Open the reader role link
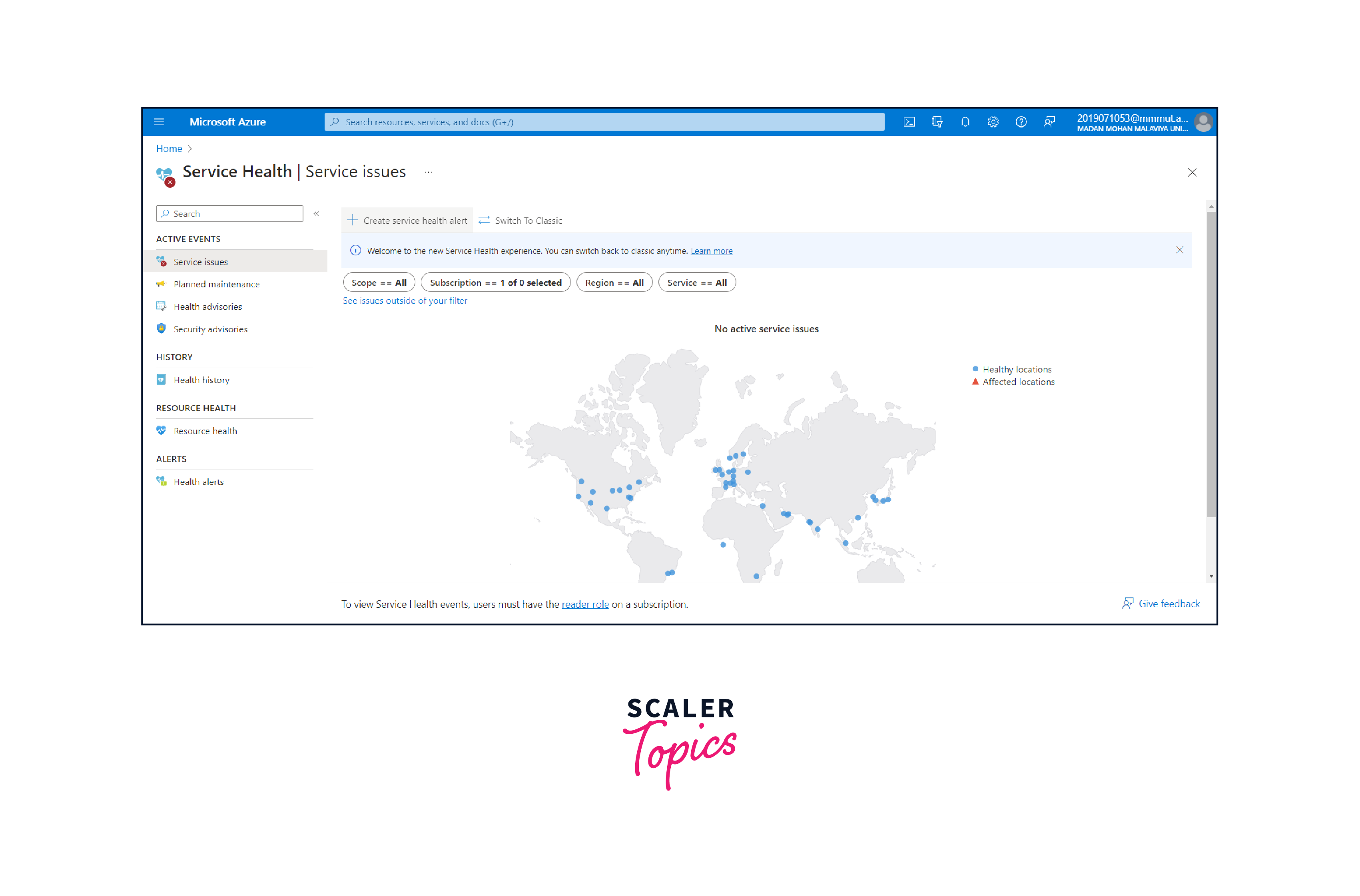Screen dimensions: 1360x896 coord(584,604)
